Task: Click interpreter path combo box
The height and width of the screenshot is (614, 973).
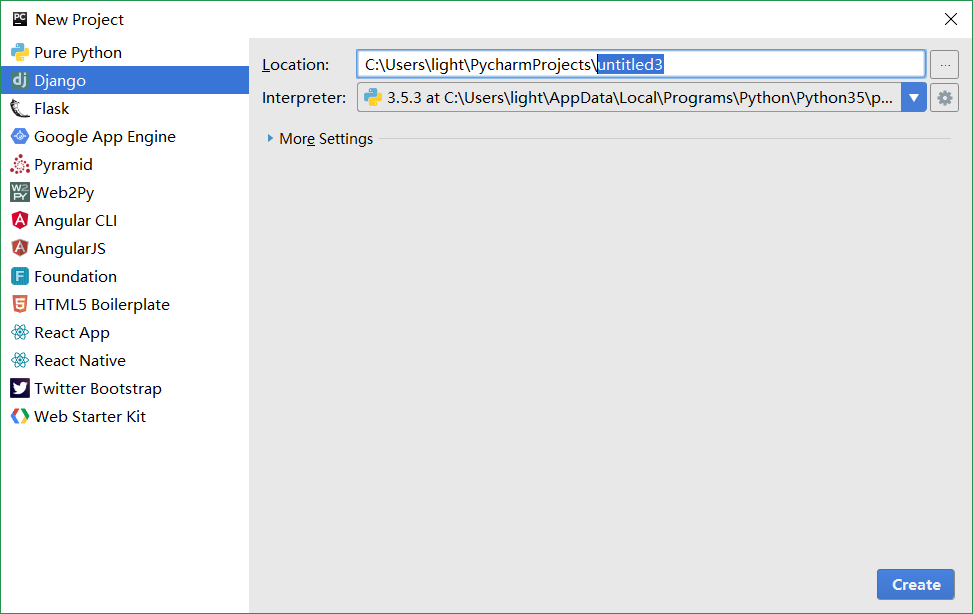Action: (x=642, y=97)
